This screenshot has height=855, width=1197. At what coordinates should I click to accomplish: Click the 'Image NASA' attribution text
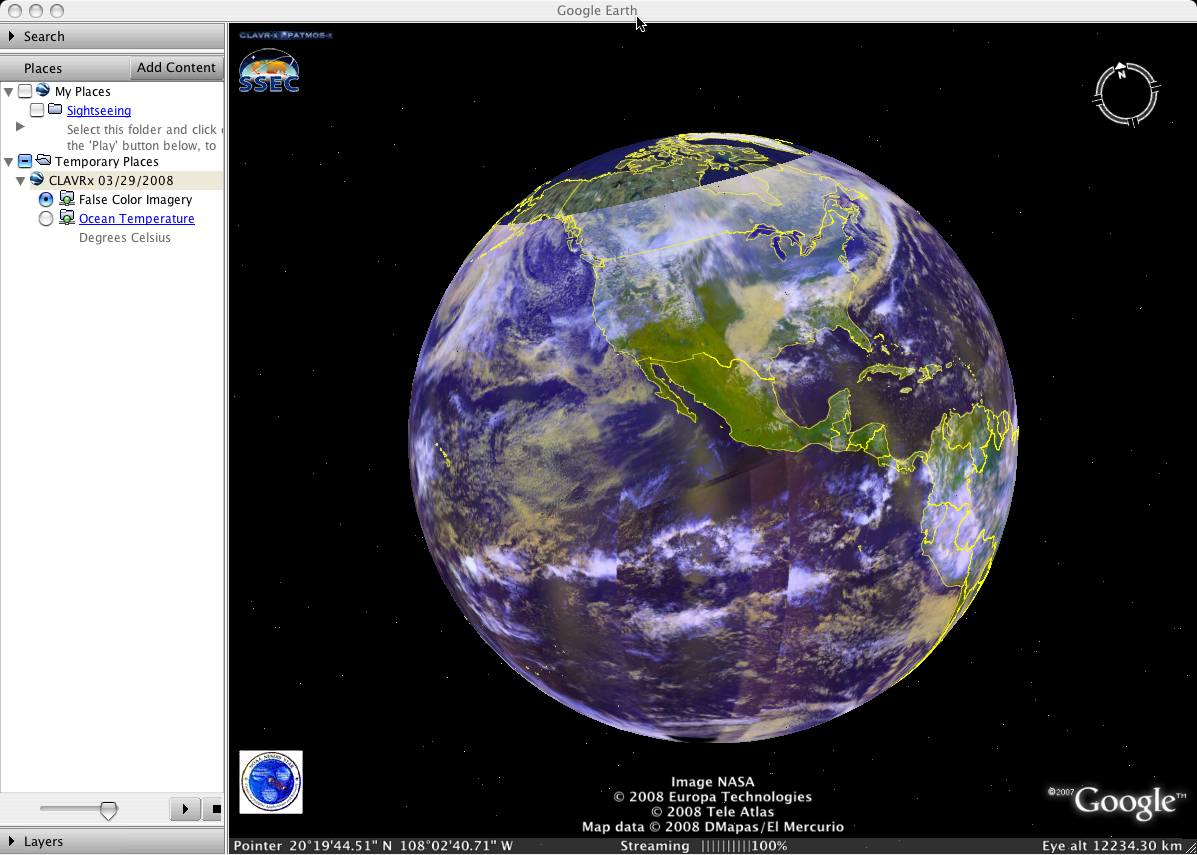coord(712,782)
